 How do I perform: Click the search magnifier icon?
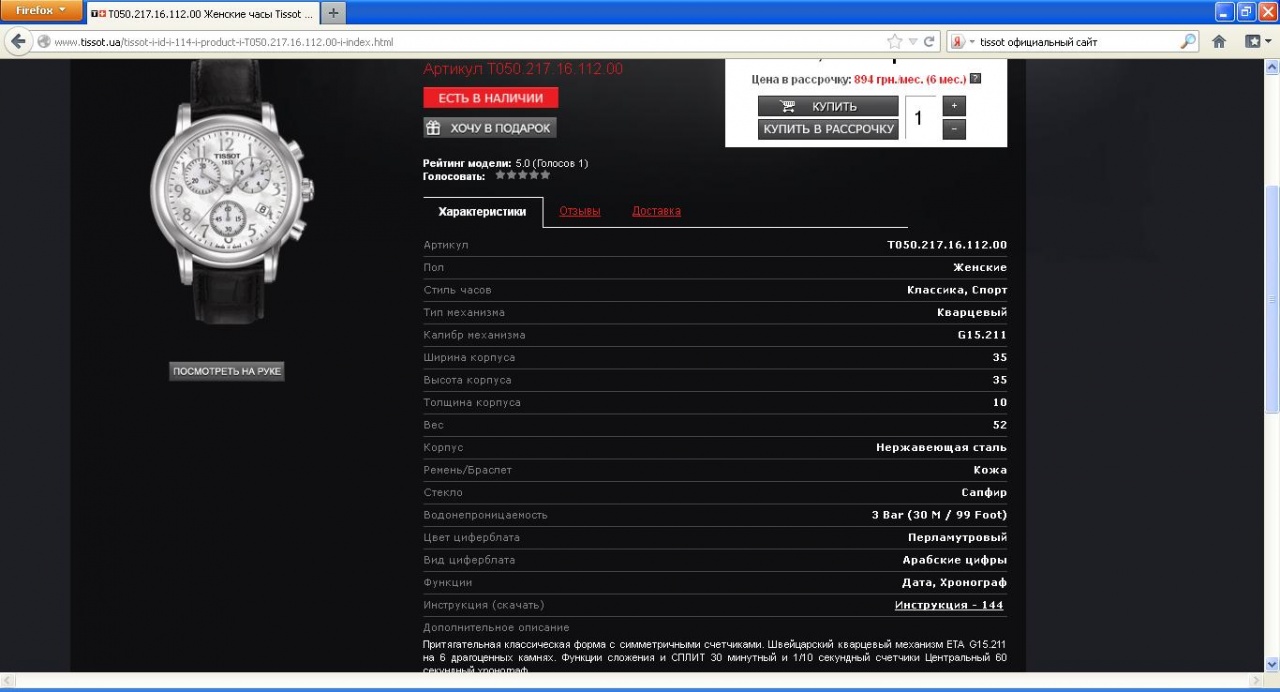pyautogui.click(x=1188, y=42)
